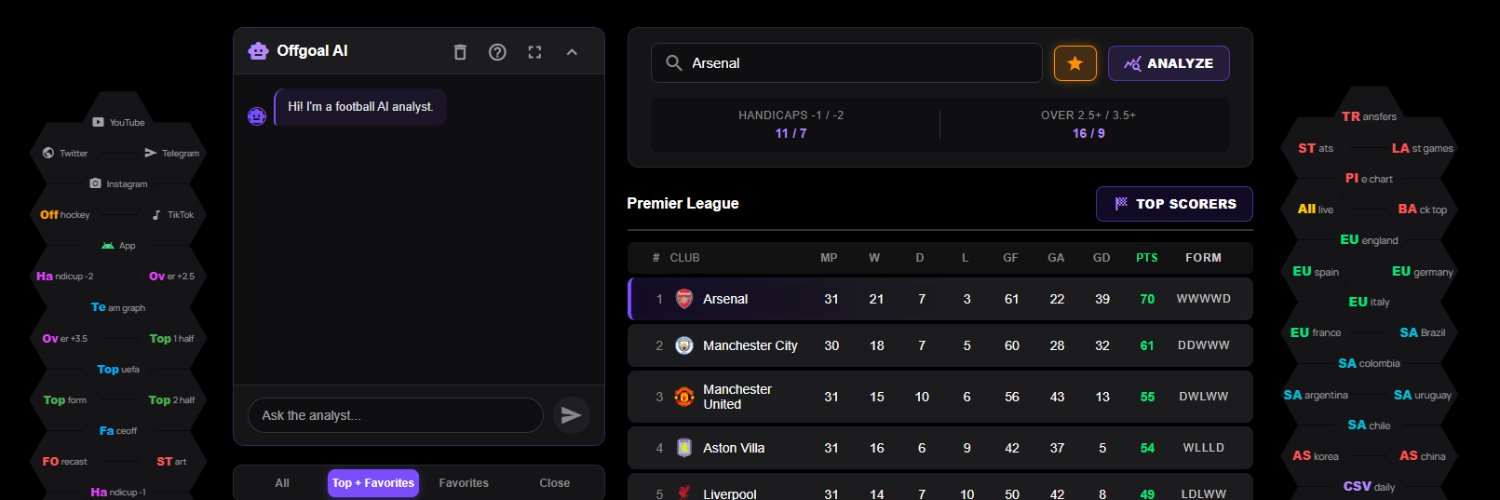Screen dimensions: 1500x500
Task: Select the Manchester City table row
Action: click(940, 345)
